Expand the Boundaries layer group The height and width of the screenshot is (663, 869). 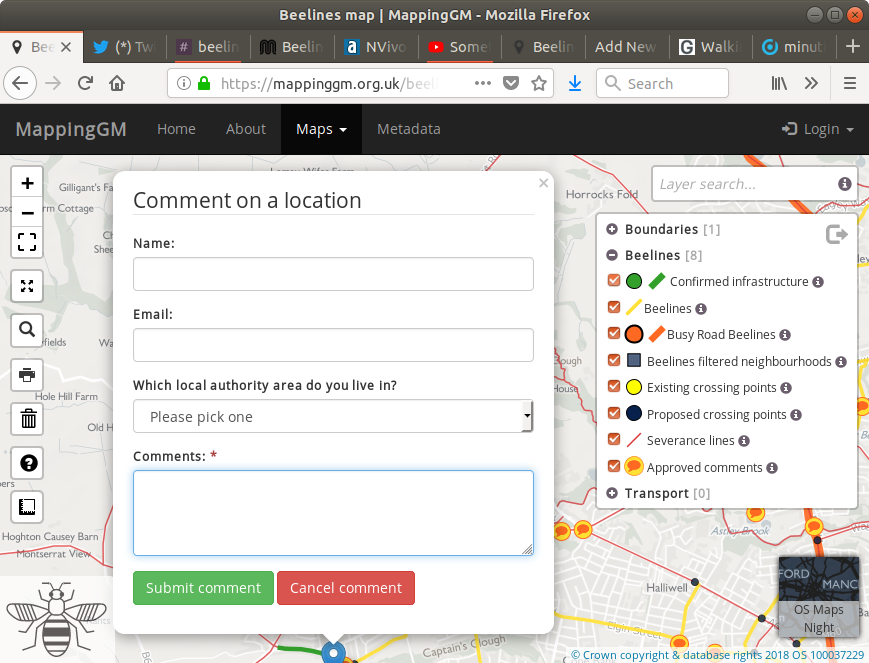point(612,229)
